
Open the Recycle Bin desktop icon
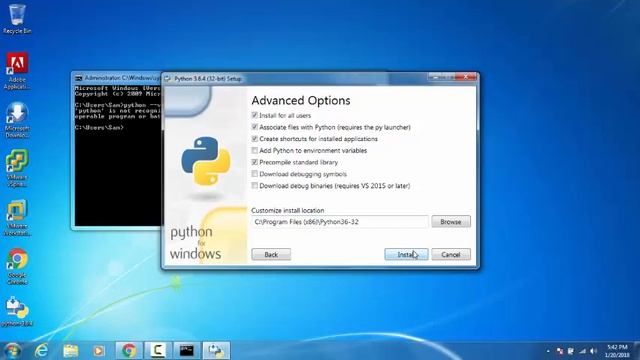click(x=17, y=19)
